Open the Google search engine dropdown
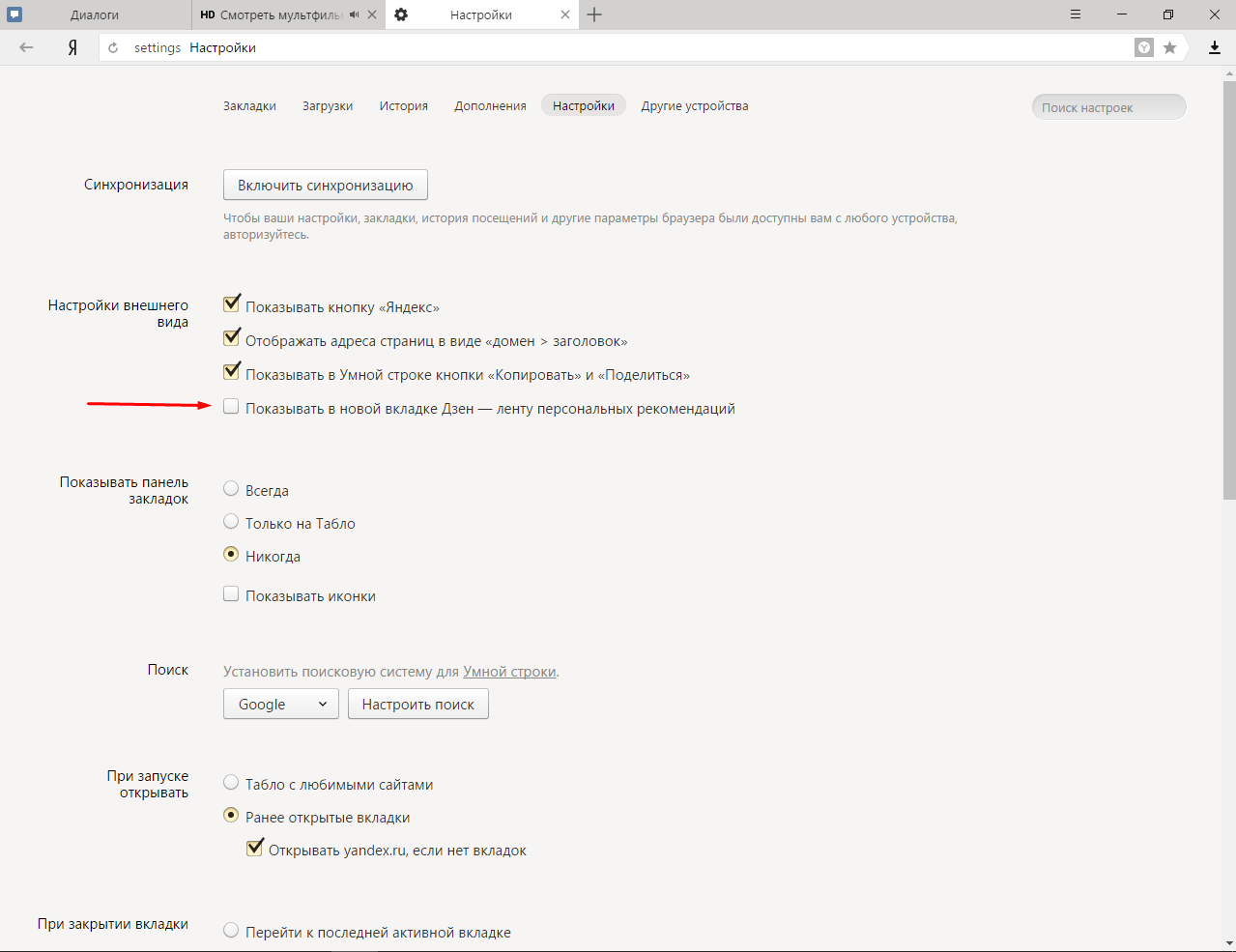1236x952 pixels. pyautogui.click(x=281, y=704)
